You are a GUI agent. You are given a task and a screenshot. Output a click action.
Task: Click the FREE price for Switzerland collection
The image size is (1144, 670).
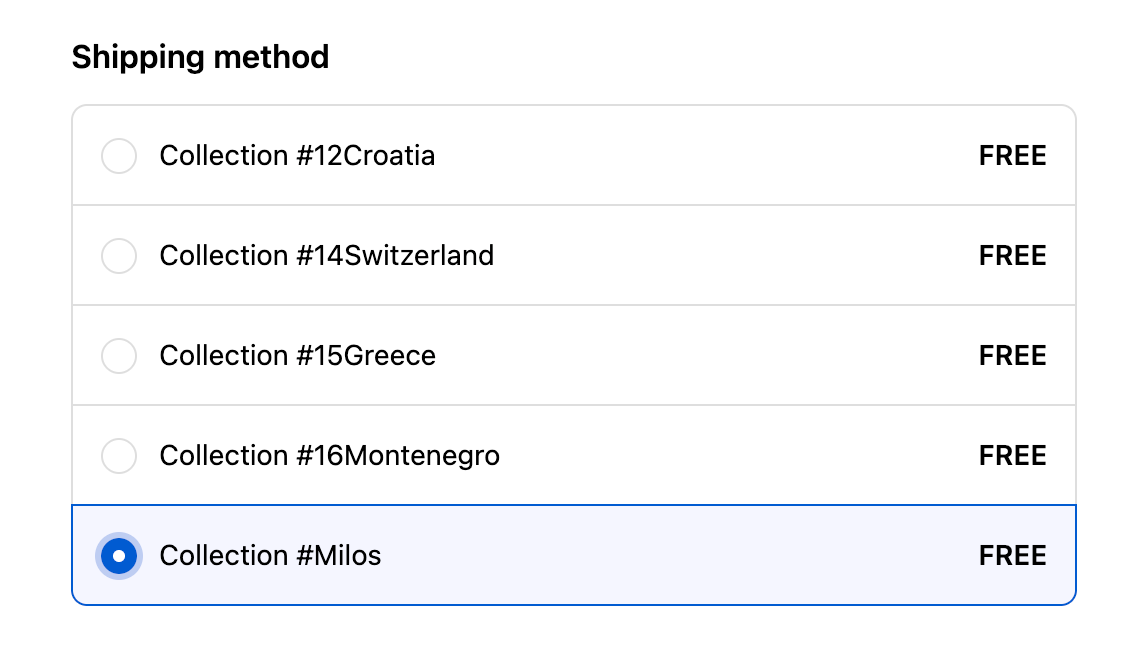click(x=1012, y=256)
